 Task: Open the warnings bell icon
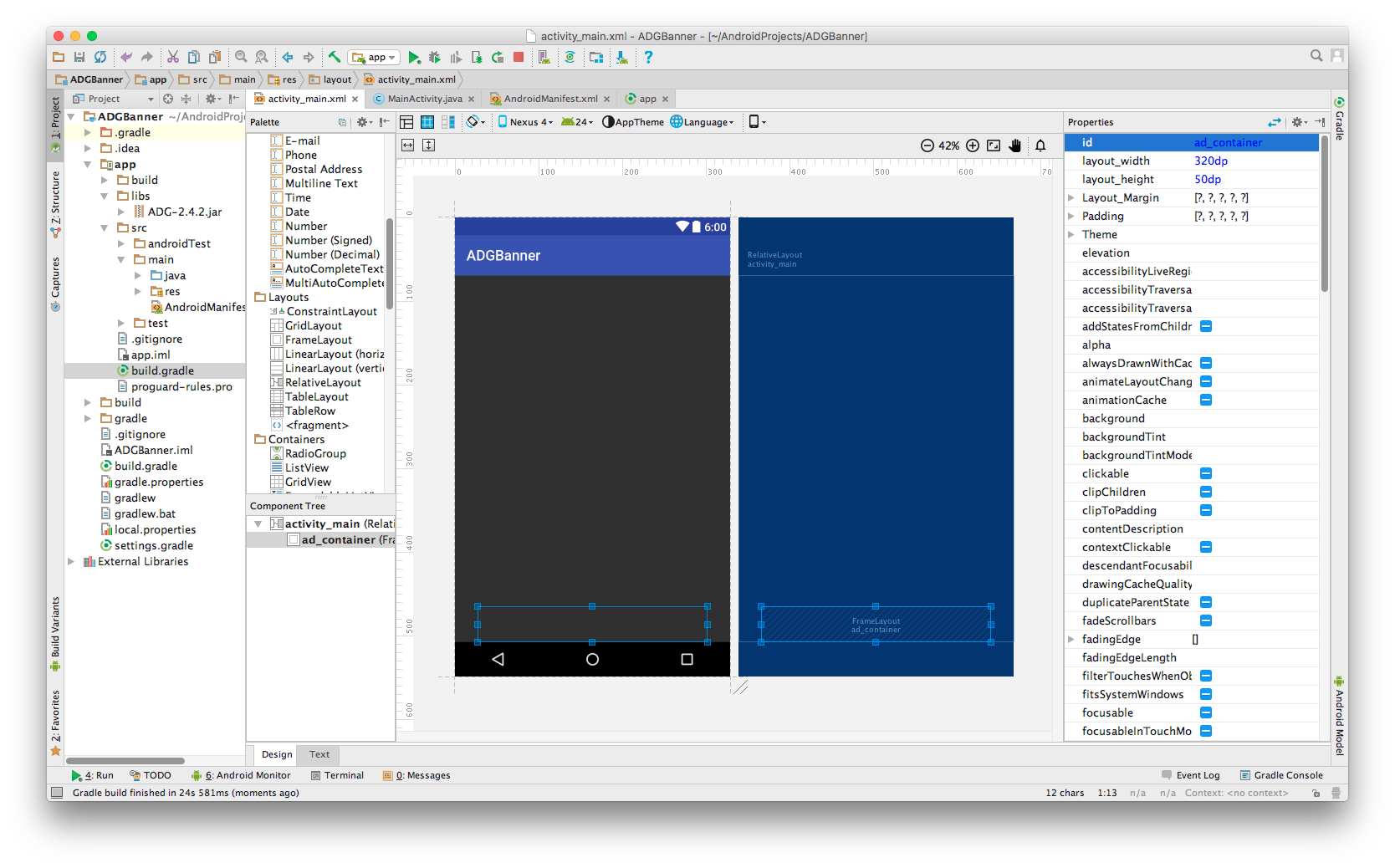coord(1040,146)
